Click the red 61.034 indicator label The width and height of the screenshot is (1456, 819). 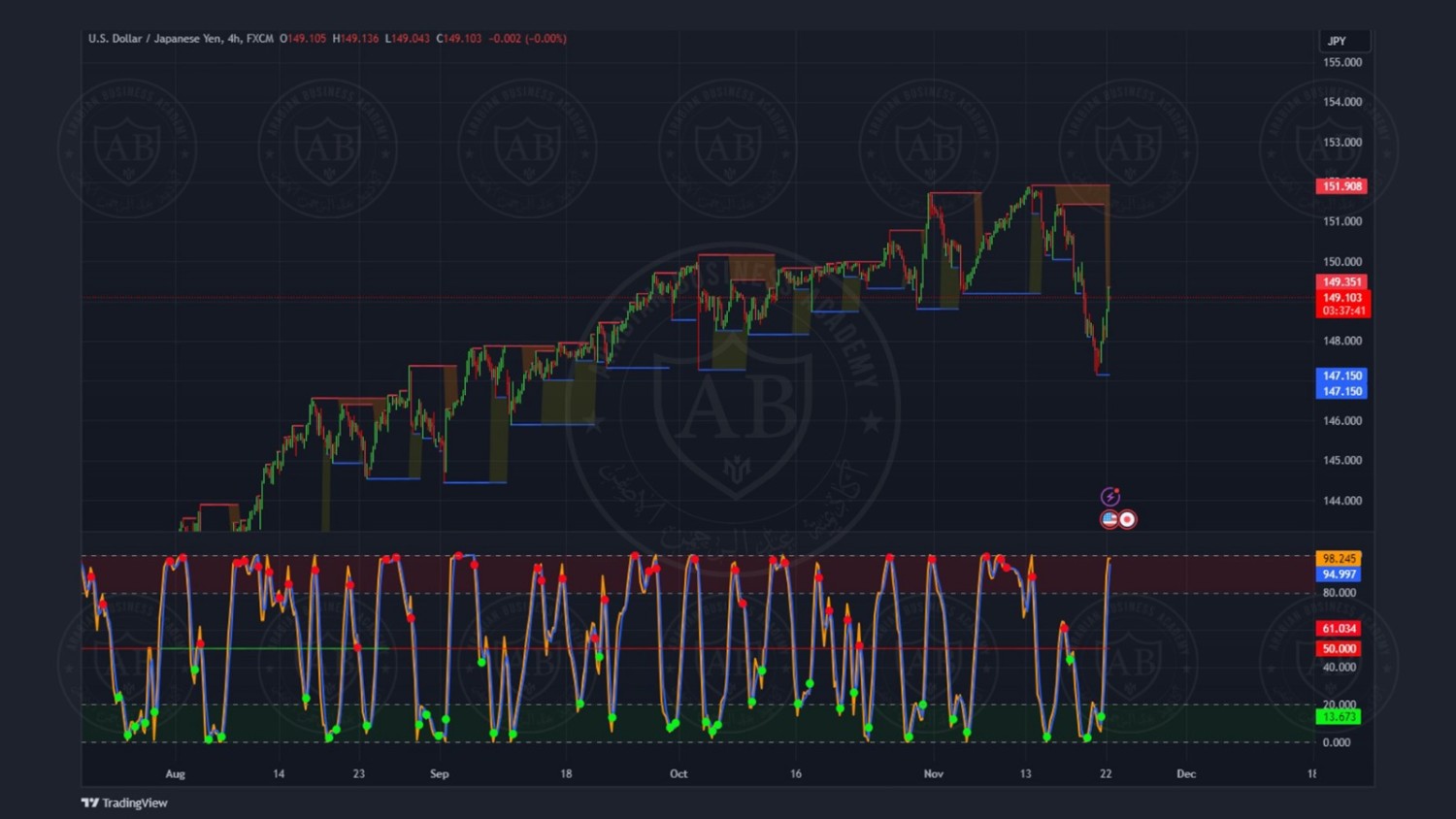pos(1339,629)
